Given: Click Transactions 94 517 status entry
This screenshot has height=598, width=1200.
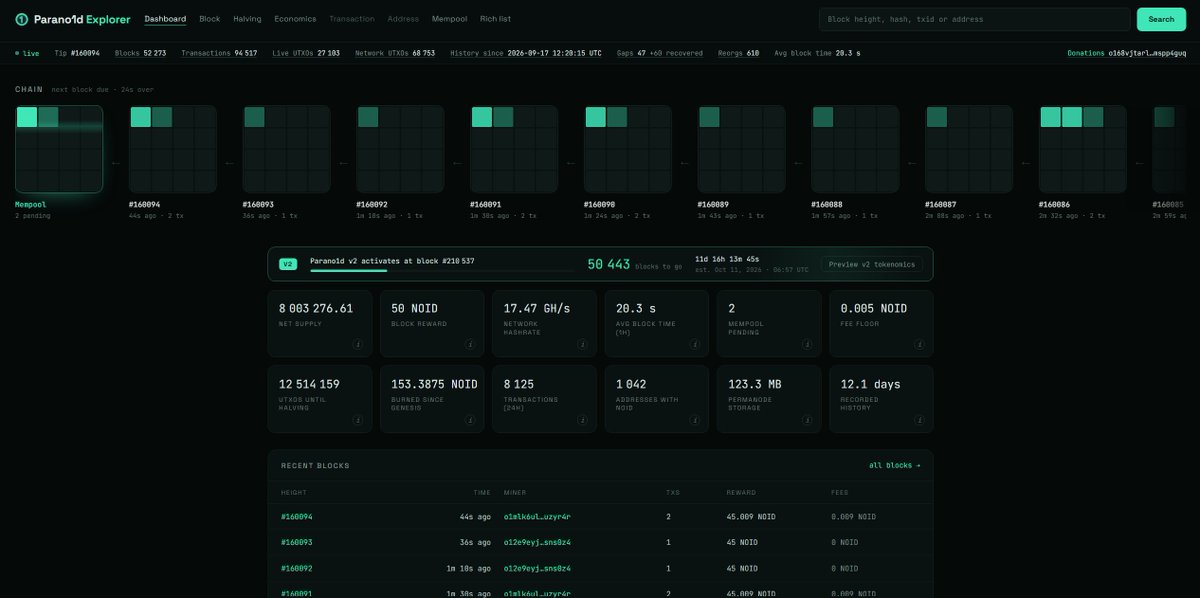Looking at the screenshot, I should (x=219, y=53).
